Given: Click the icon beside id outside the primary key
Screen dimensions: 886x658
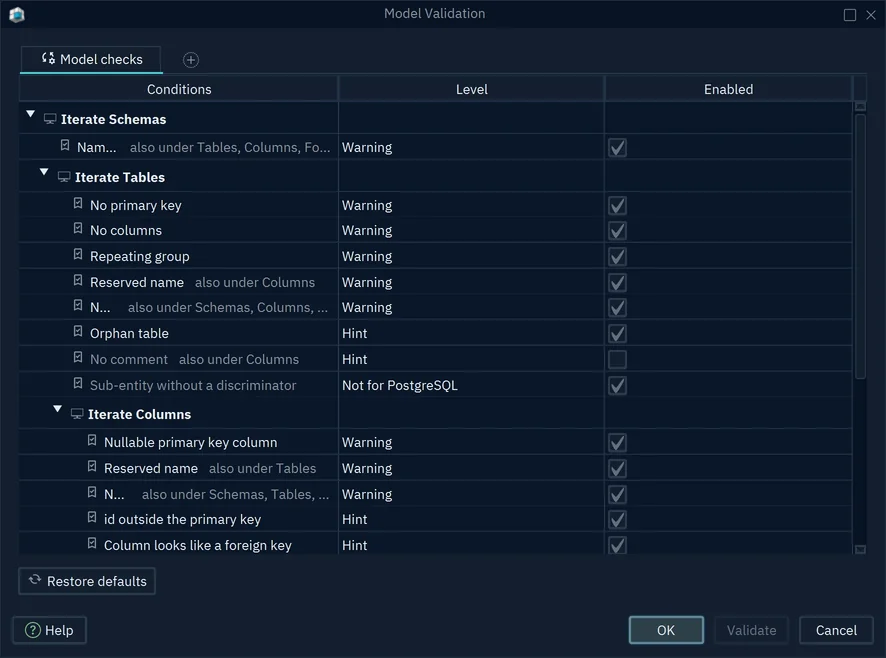Looking at the screenshot, I should tap(92, 518).
